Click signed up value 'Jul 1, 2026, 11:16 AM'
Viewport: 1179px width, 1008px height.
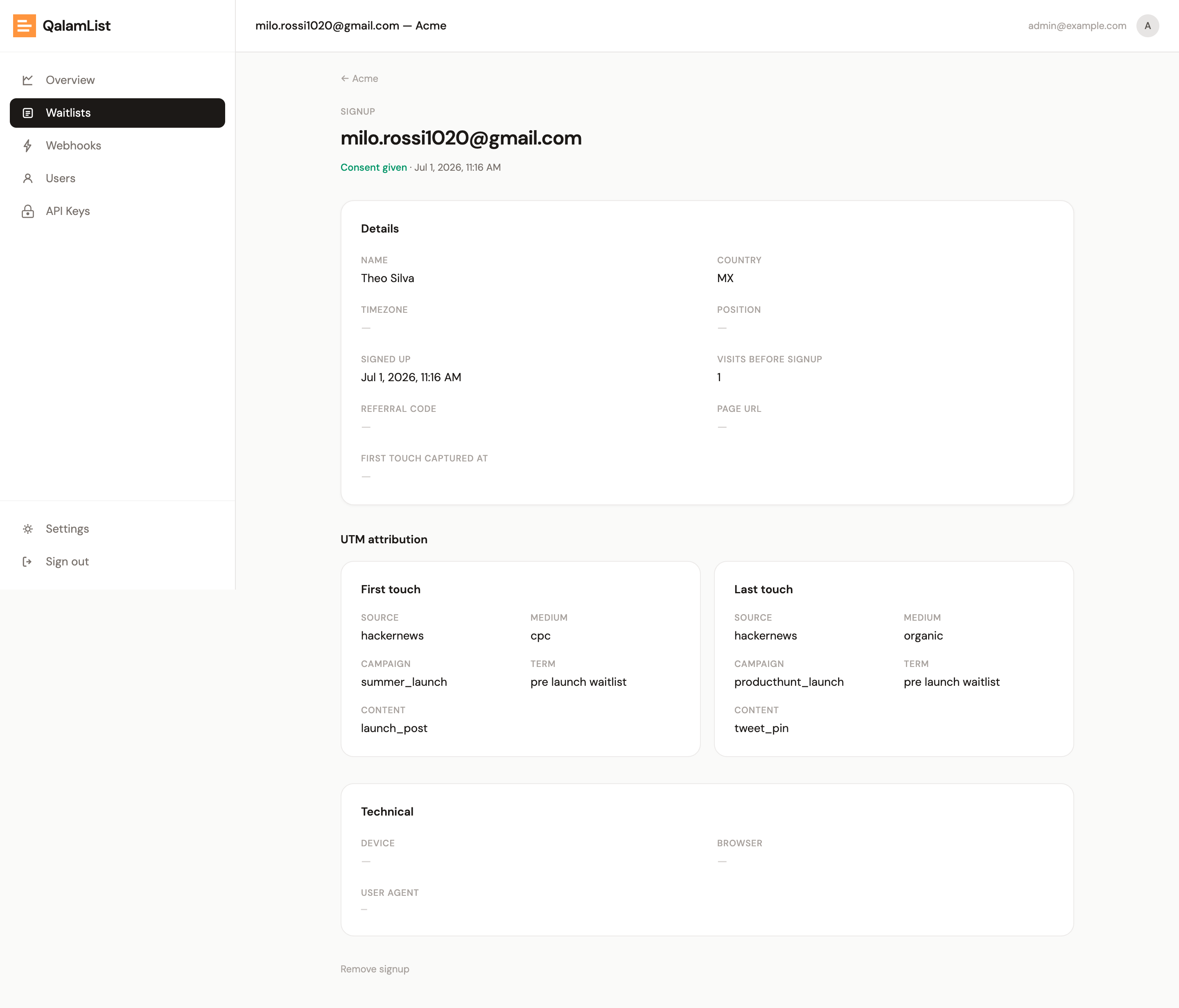click(x=411, y=377)
